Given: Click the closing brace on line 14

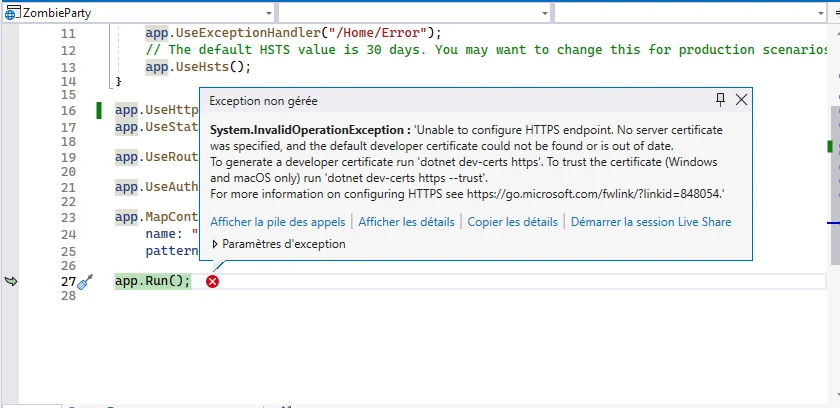Looking at the screenshot, I should point(118,82).
